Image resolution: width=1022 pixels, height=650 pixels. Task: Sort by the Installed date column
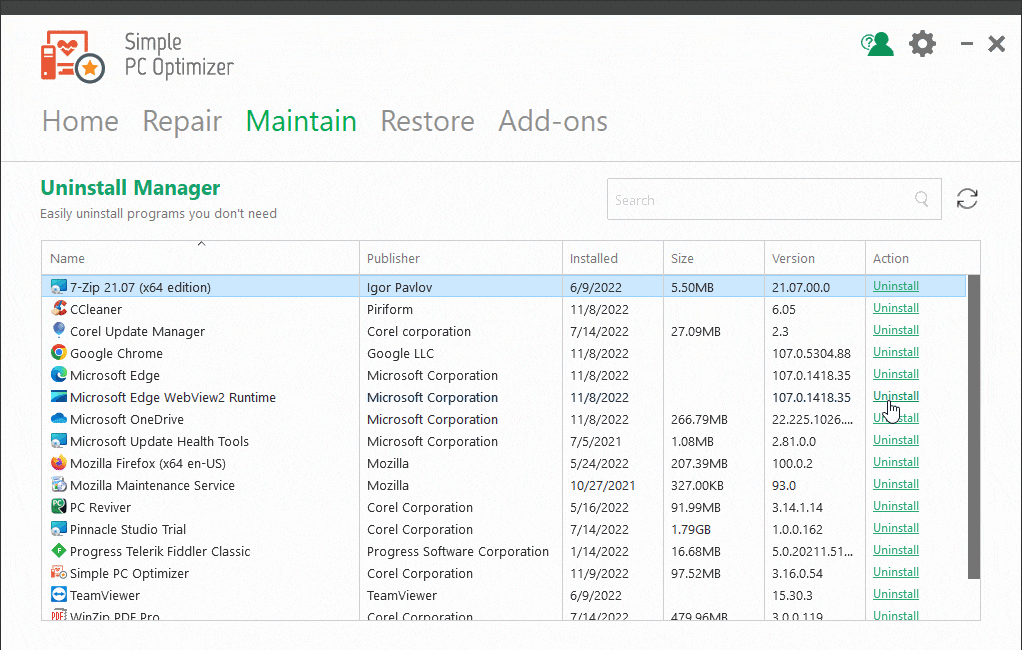pos(613,258)
